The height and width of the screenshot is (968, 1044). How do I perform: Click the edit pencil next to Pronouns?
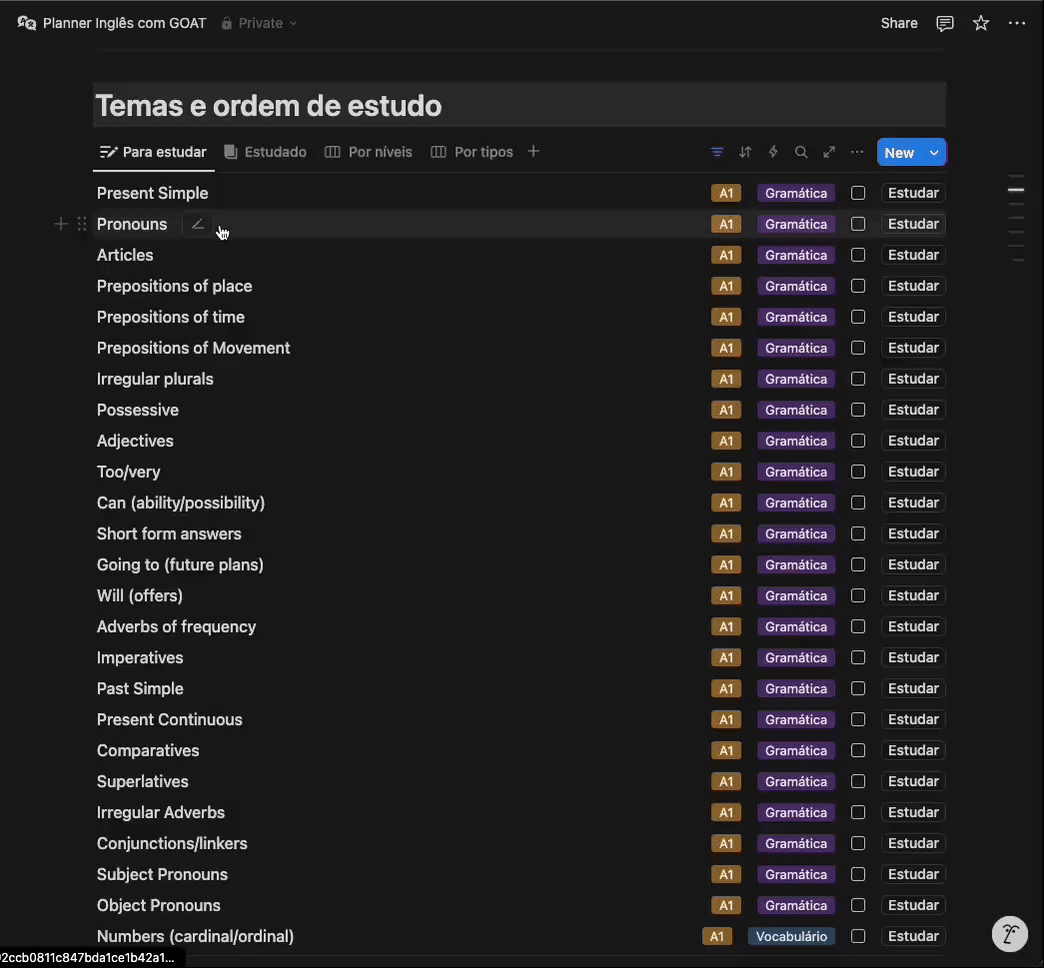coord(198,224)
